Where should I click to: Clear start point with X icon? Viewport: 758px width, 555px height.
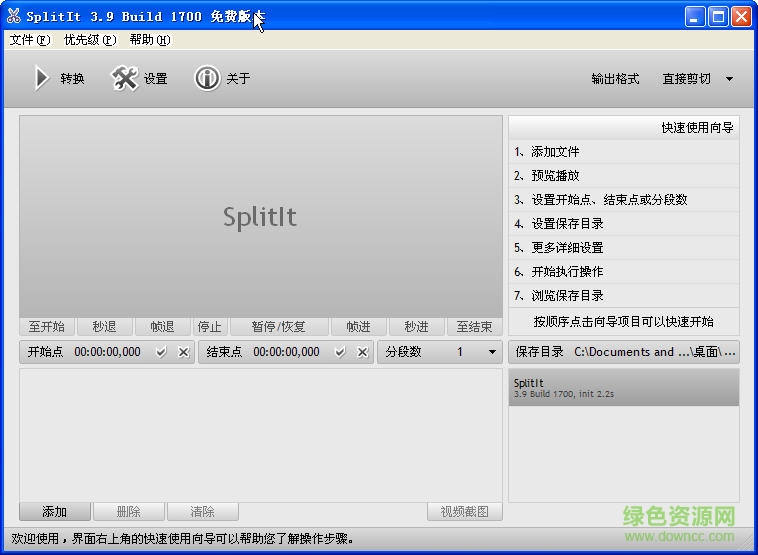(183, 352)
